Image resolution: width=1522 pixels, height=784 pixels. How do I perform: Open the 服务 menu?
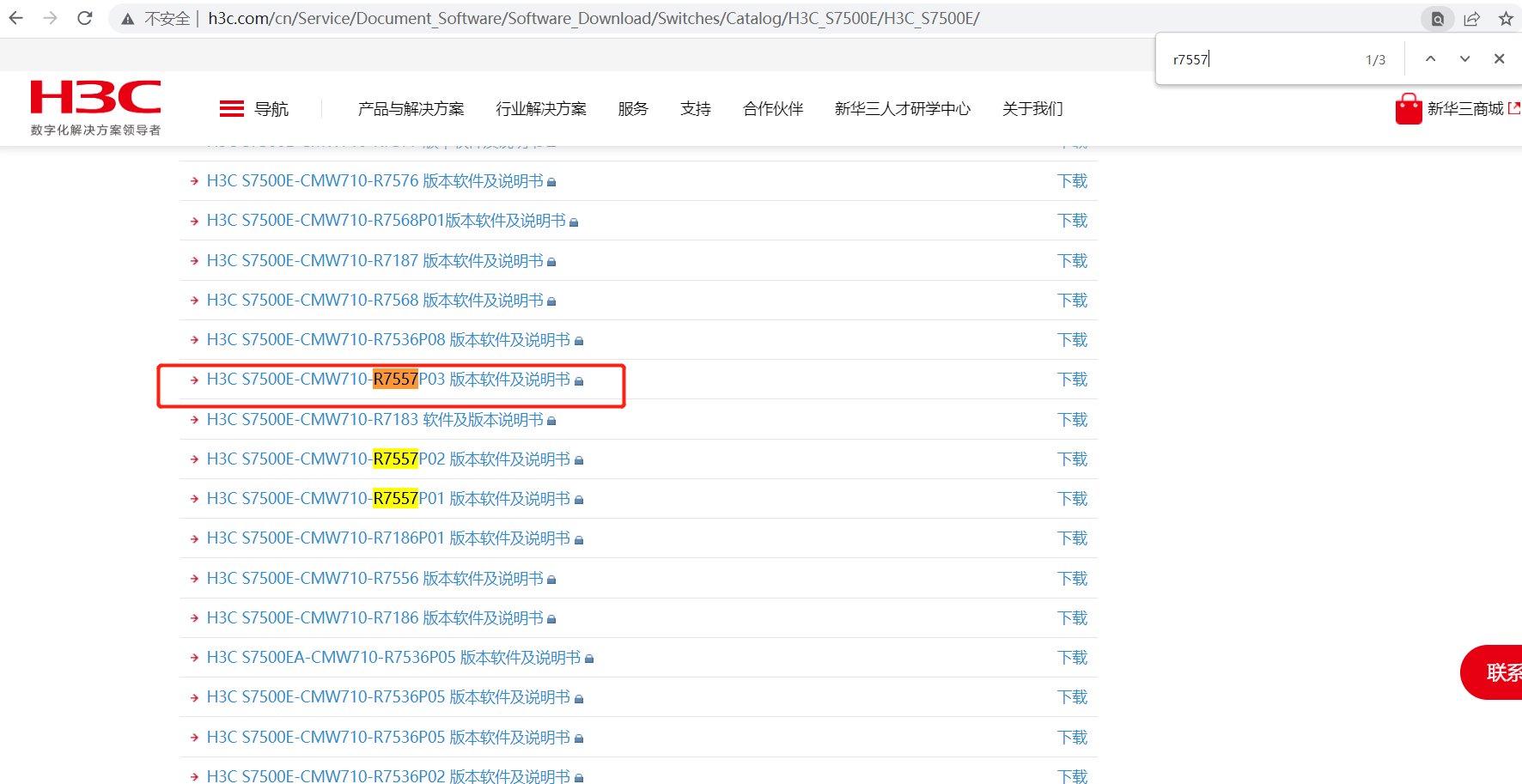(x=633, y=109)
